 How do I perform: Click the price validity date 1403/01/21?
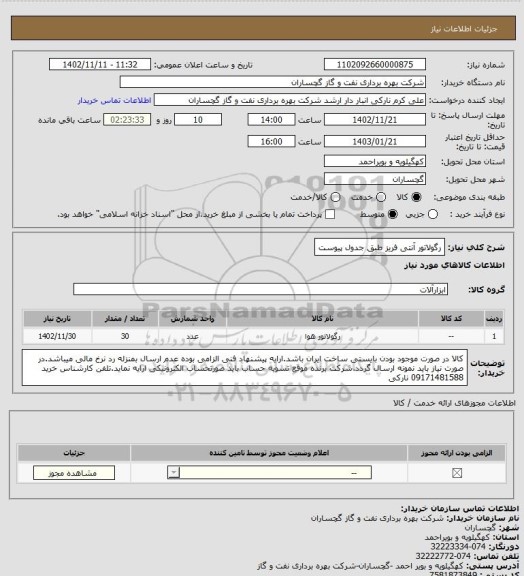pyautogui.click(x=375, y=141)
